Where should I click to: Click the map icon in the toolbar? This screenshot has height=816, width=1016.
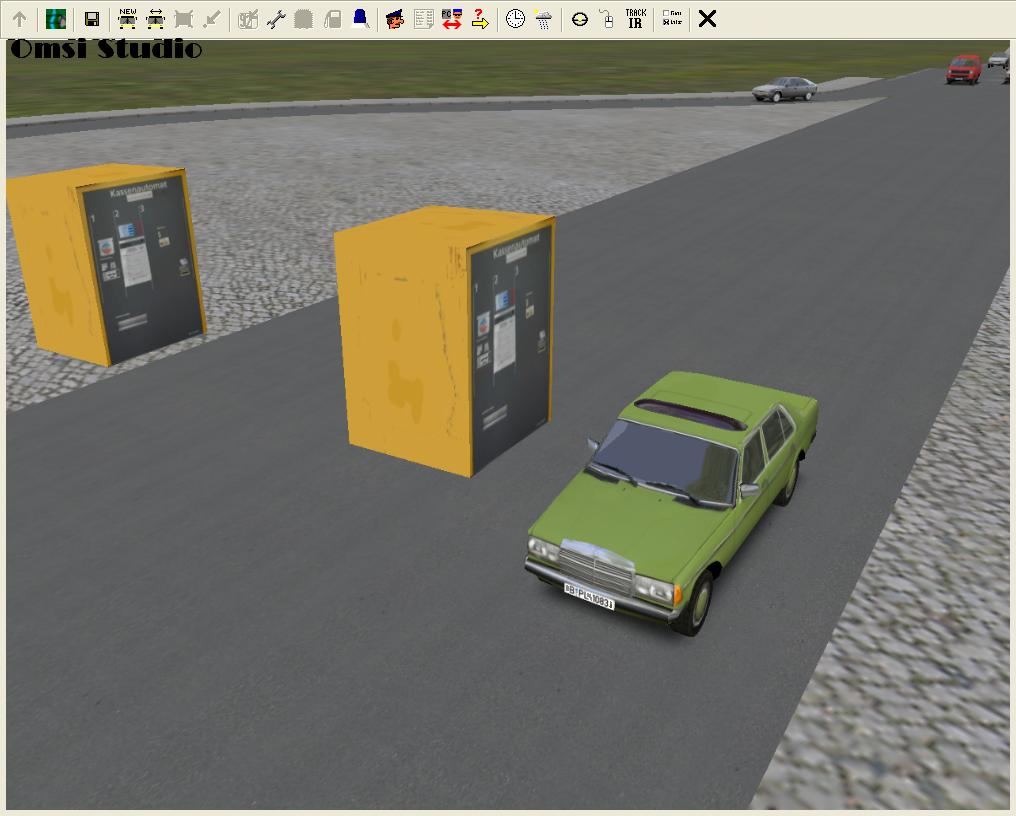pos(56,19)
